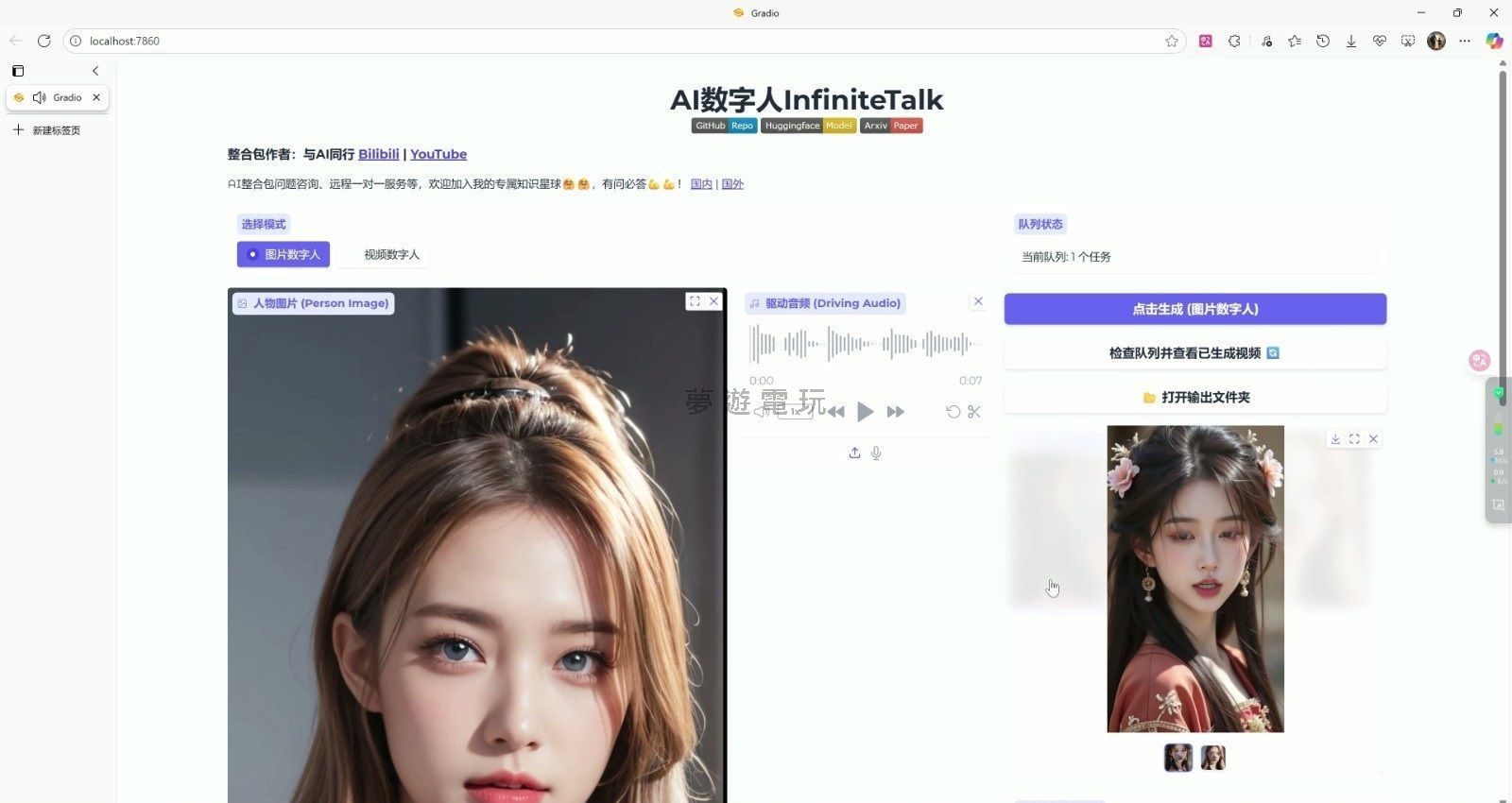Click 检查队列并查看已生成视频 button
This screenshot has height=803, width=1512.
(x=1194, y=353)
